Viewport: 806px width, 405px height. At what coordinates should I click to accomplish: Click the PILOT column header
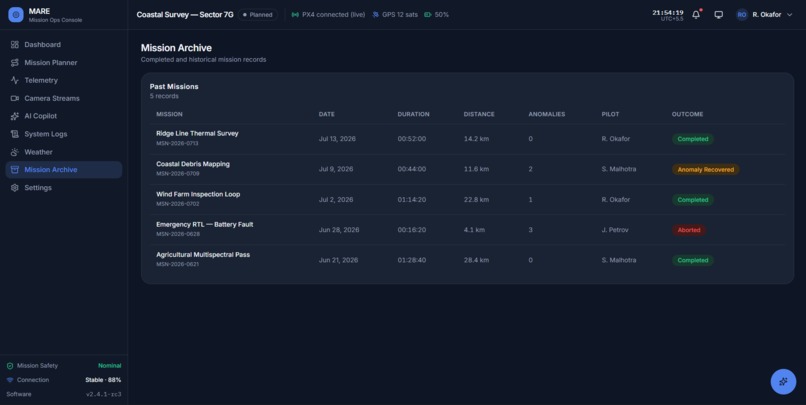click(x=610, y=114)
